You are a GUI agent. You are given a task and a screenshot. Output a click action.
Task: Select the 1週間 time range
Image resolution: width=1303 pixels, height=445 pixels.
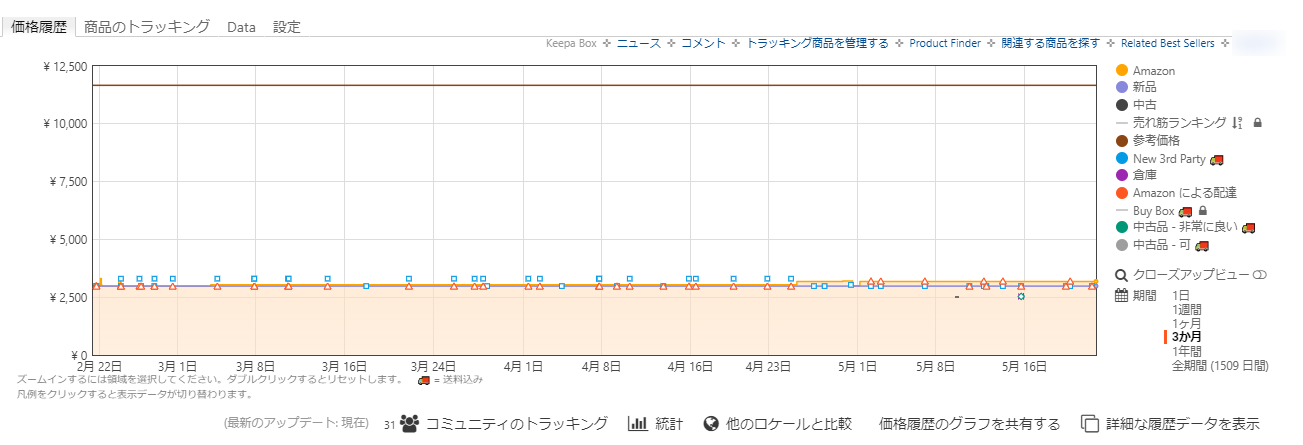click(x=1187, y=309)
